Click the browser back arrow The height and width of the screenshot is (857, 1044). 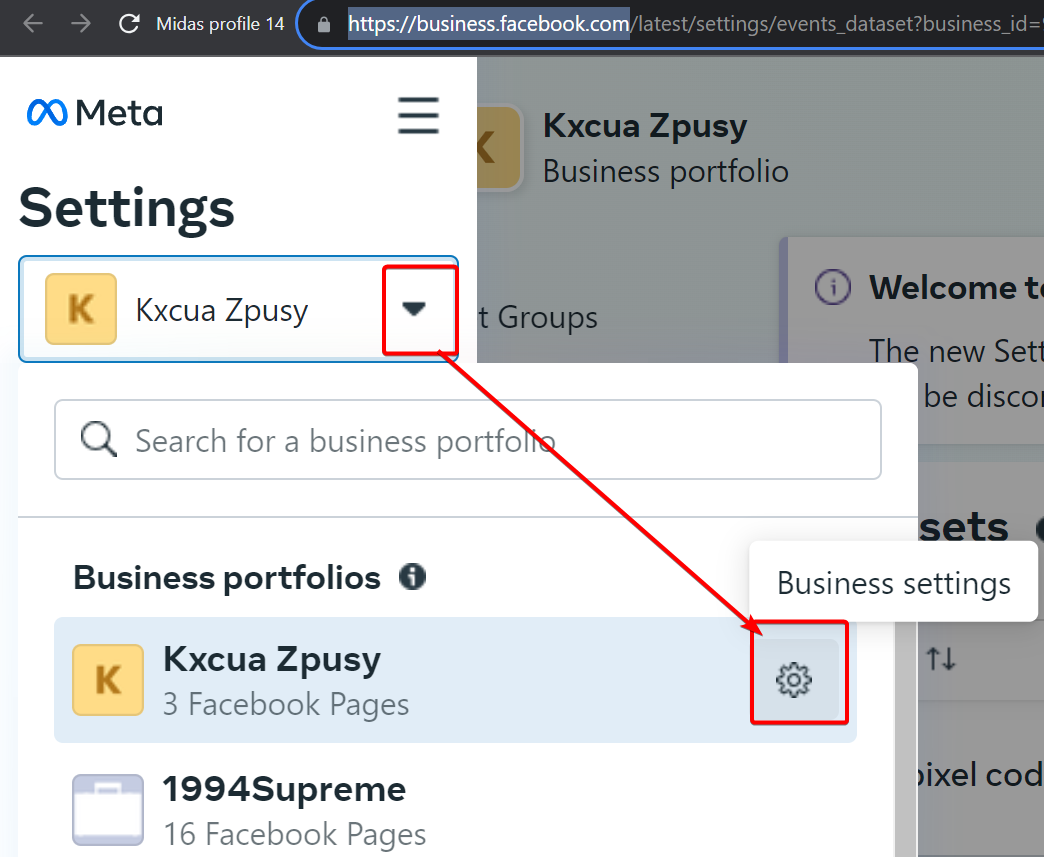33,24
